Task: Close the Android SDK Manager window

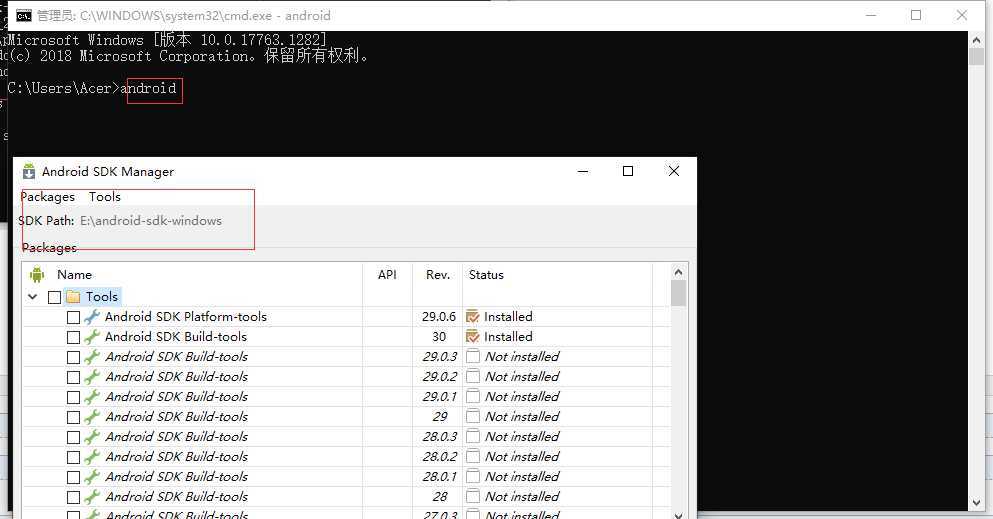Action: point(674,171)
